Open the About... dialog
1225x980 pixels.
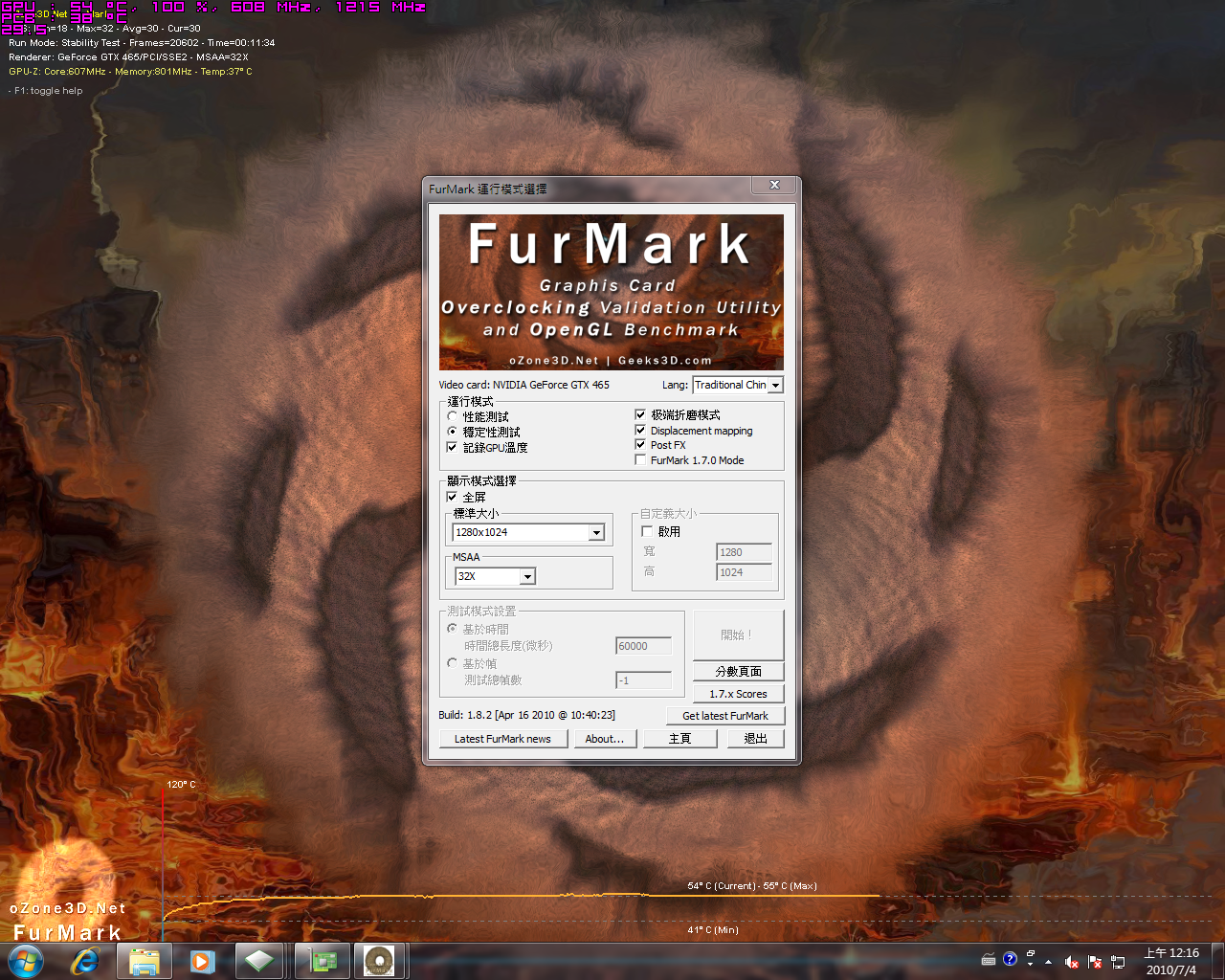605,739
